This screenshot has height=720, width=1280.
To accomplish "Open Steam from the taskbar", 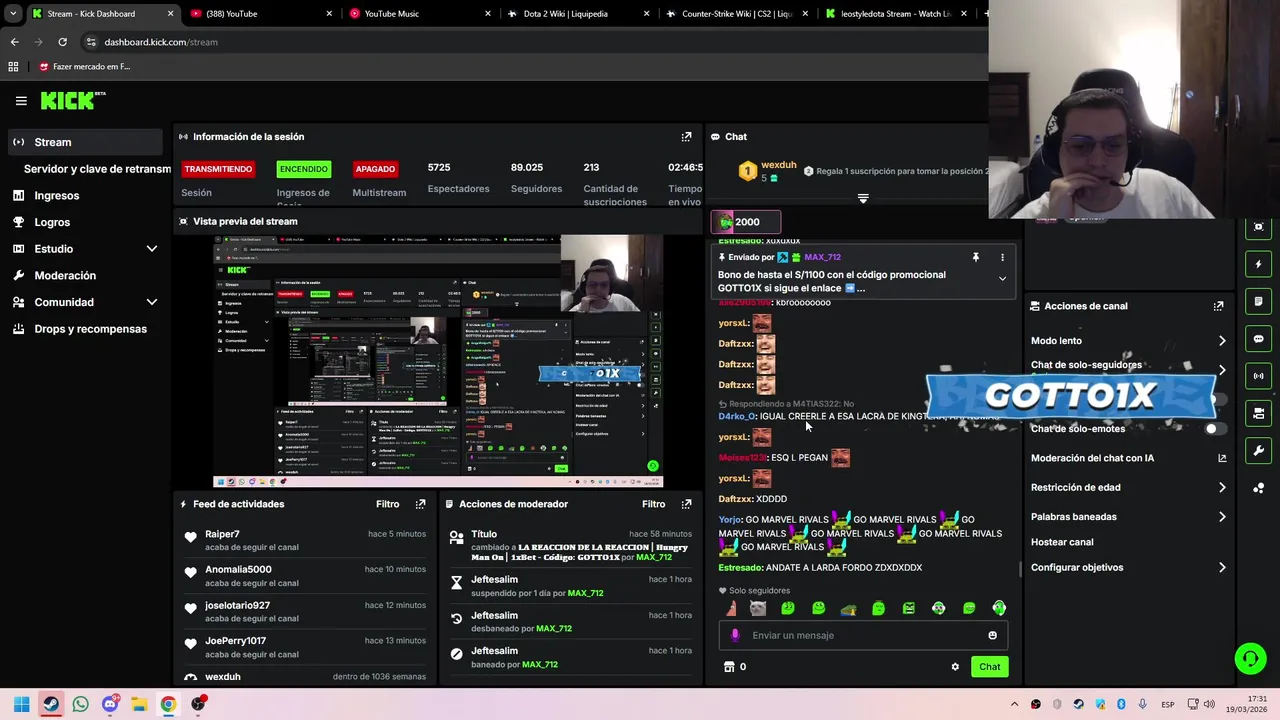I will [51, 704].
